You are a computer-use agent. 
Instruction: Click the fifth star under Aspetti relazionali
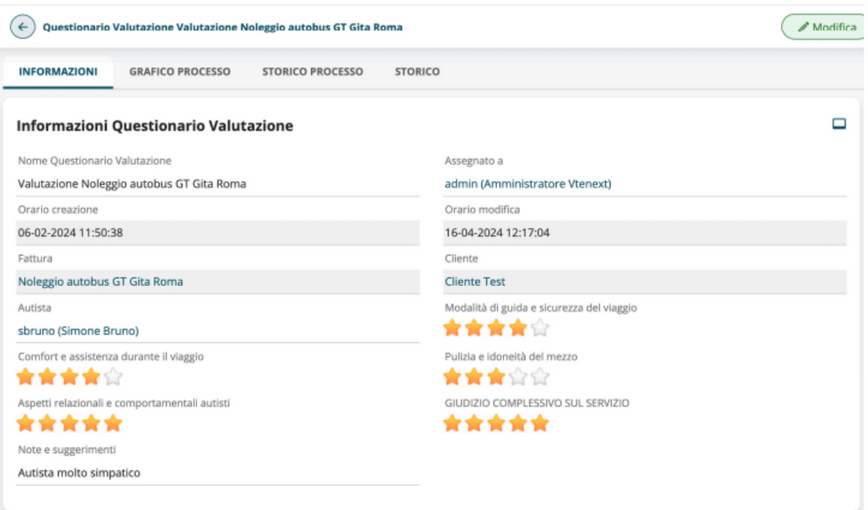(113, 423)
